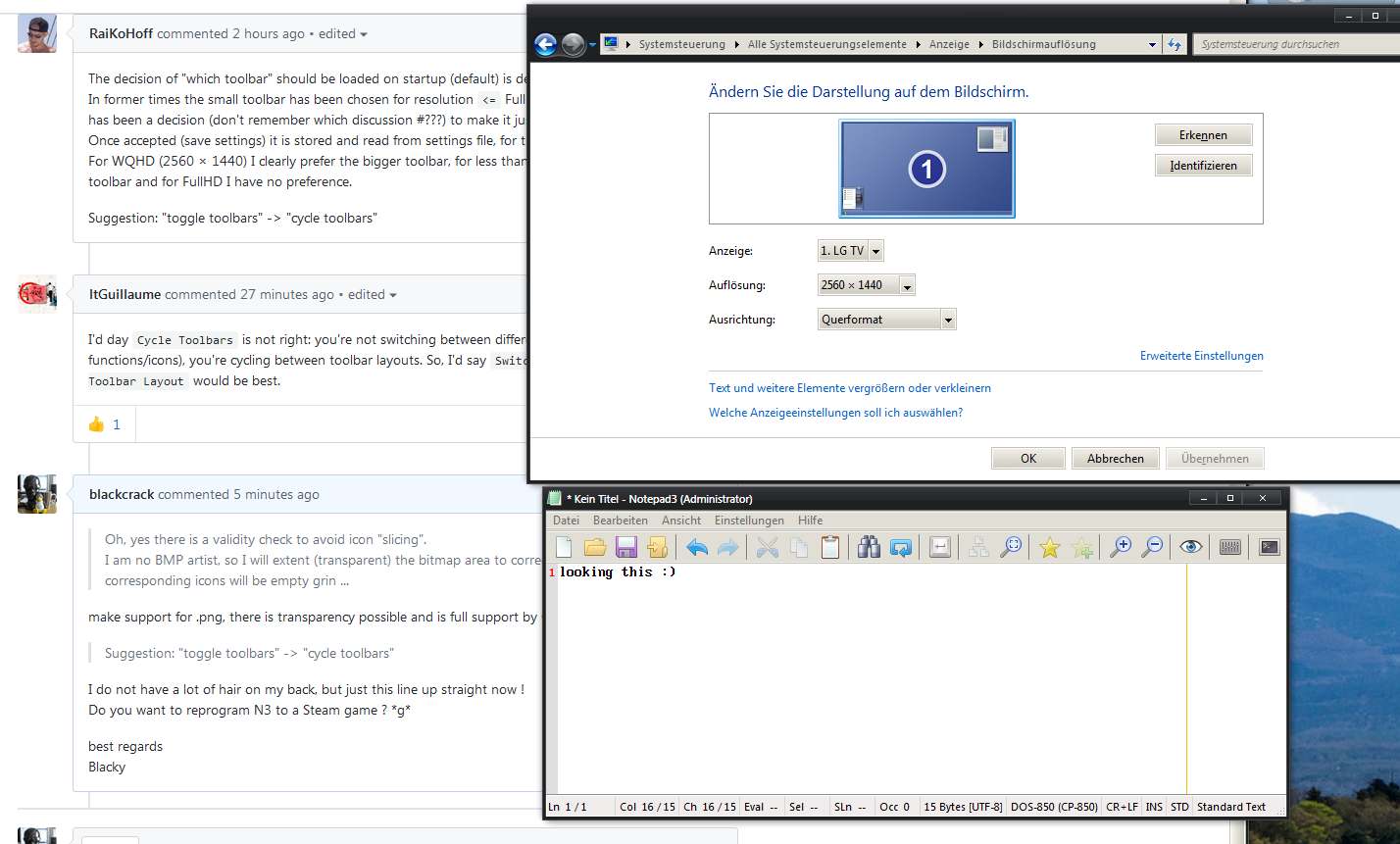Click the CR+LF line ending indicator
1400x844 pixels.
pyautogui.click(x=1121, y=807)
